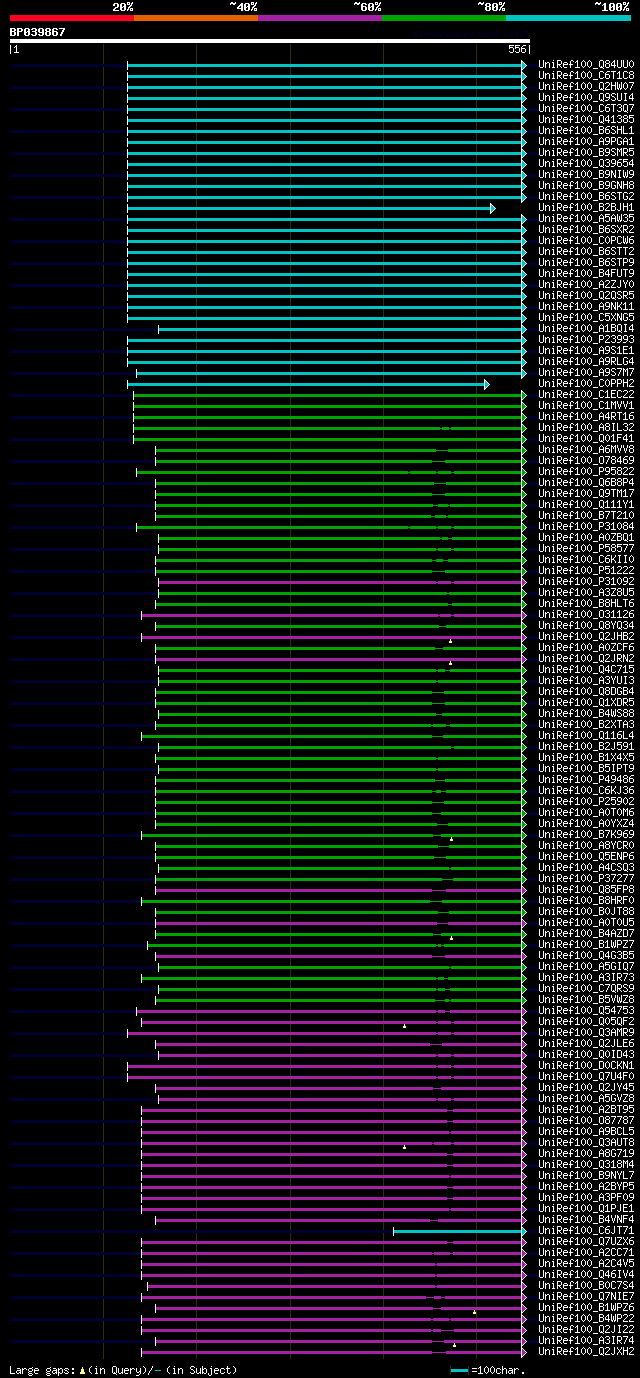This screenshot has height=1378, width=640.
Task: Select hit label UniRef100_Q01F41
Action: [586, 438]
